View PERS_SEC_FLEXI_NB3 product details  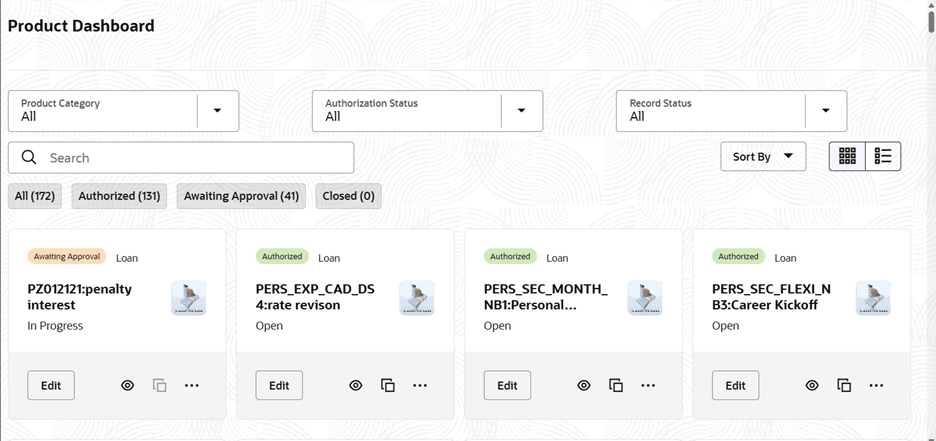(x=812, y=385)
